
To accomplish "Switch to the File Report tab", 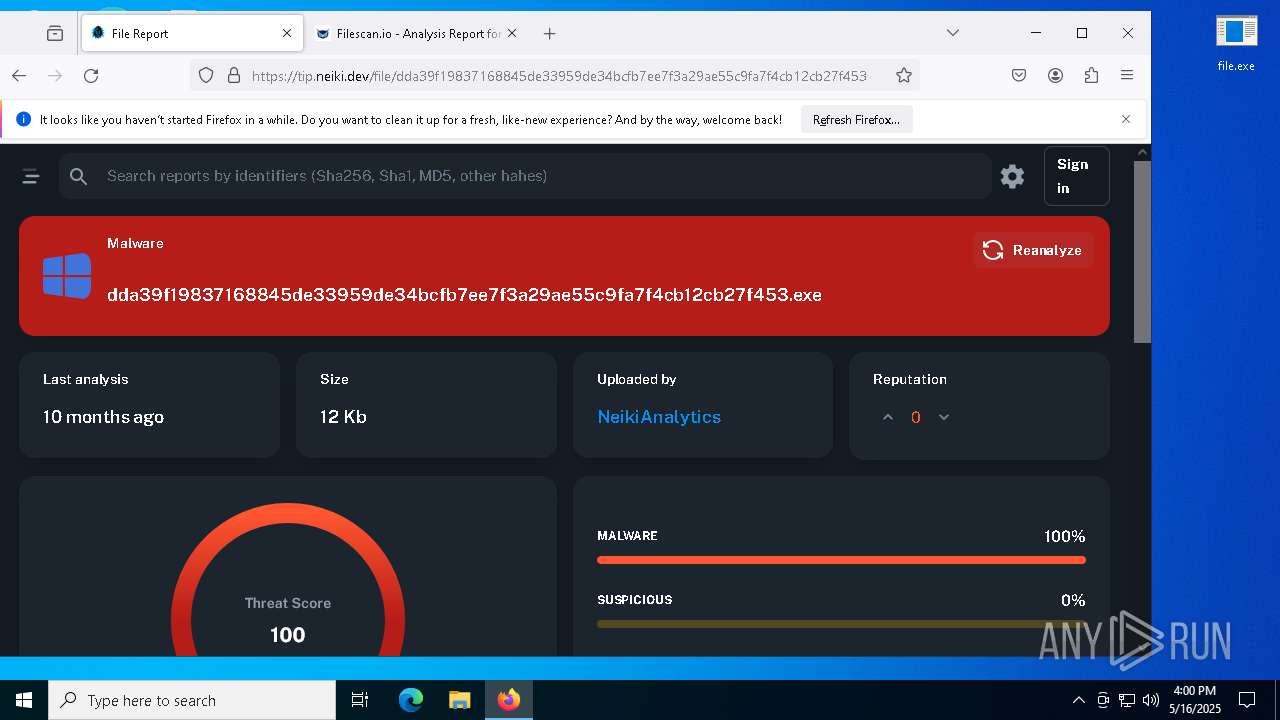I will [x=191, y=33].
